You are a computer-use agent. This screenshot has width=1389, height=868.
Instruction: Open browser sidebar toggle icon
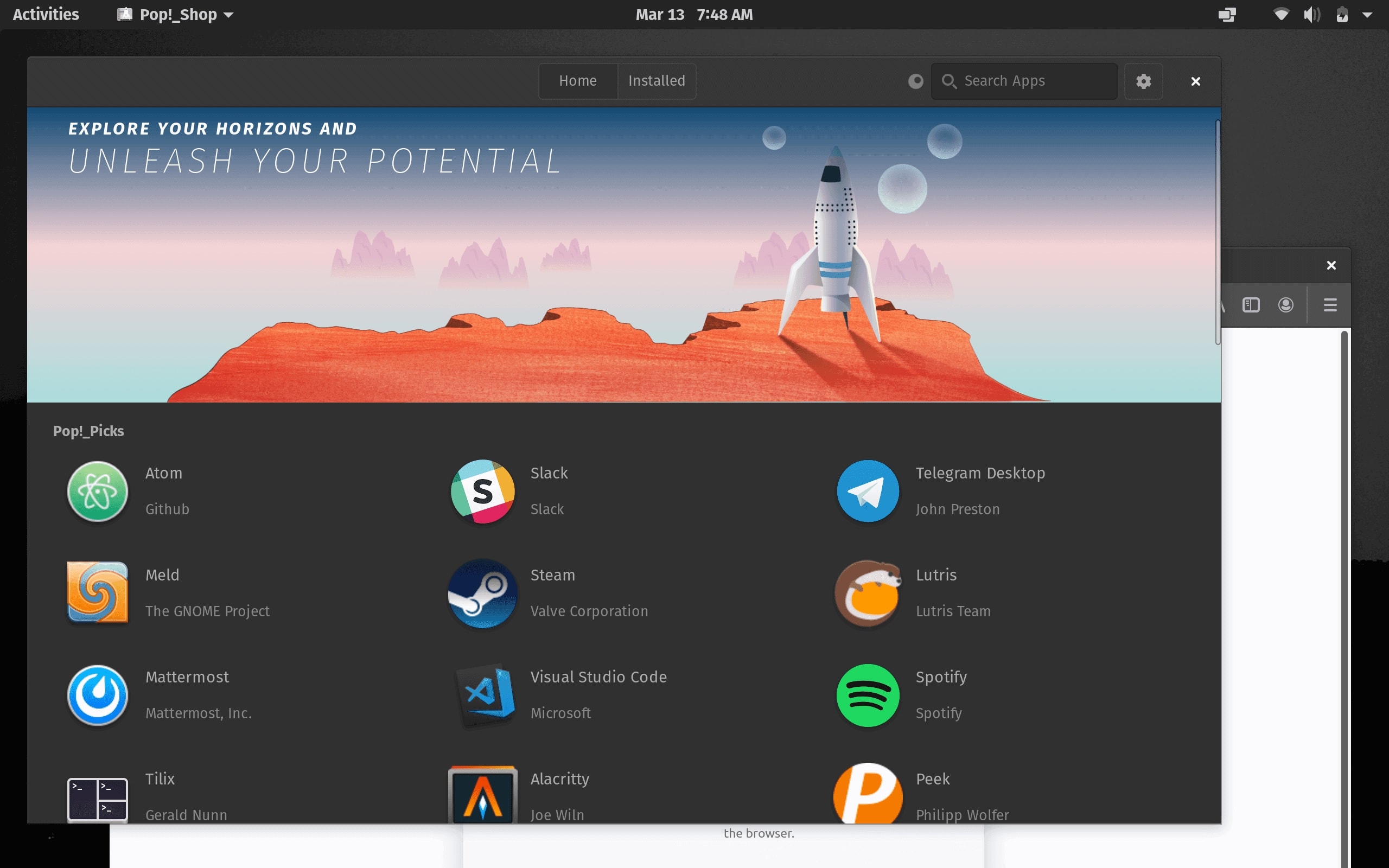pyautogui.click(x=1251, y=305)
